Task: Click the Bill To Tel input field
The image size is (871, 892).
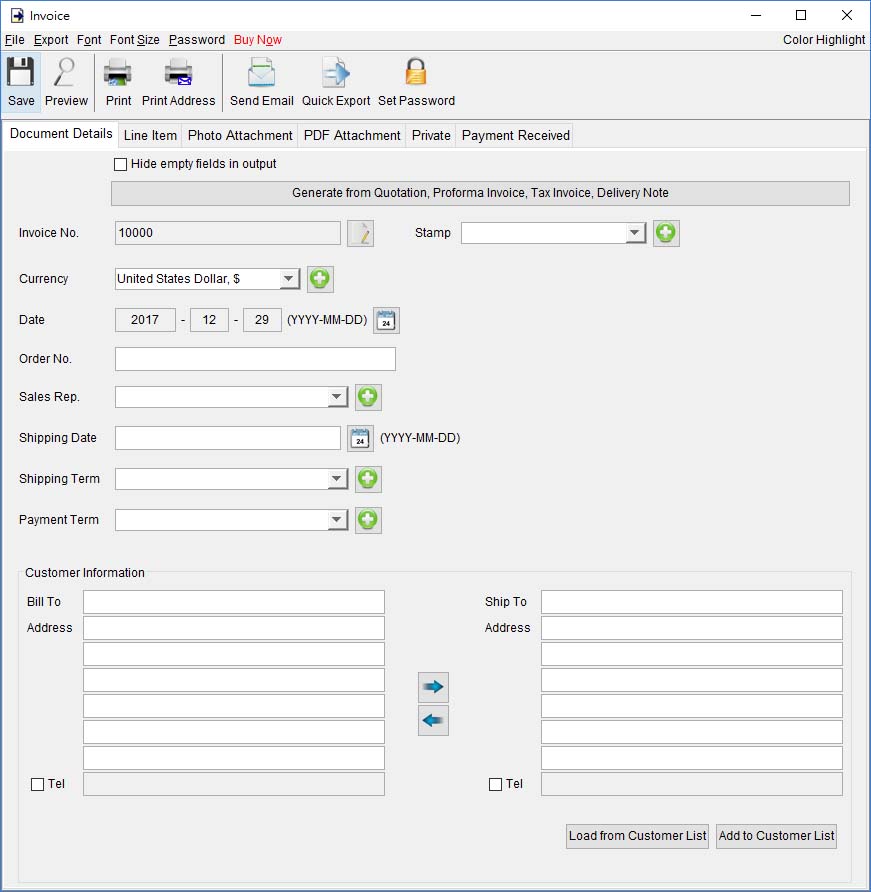Action: coord(234,784)
